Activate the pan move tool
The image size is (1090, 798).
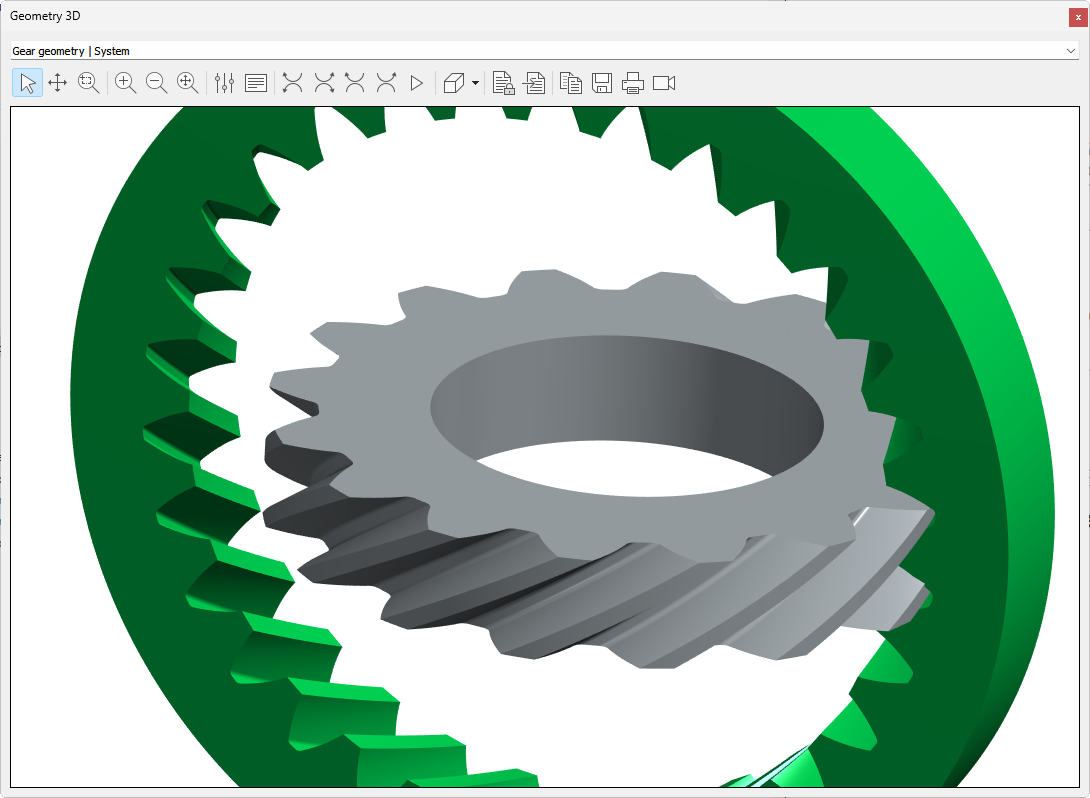[58, 83]
